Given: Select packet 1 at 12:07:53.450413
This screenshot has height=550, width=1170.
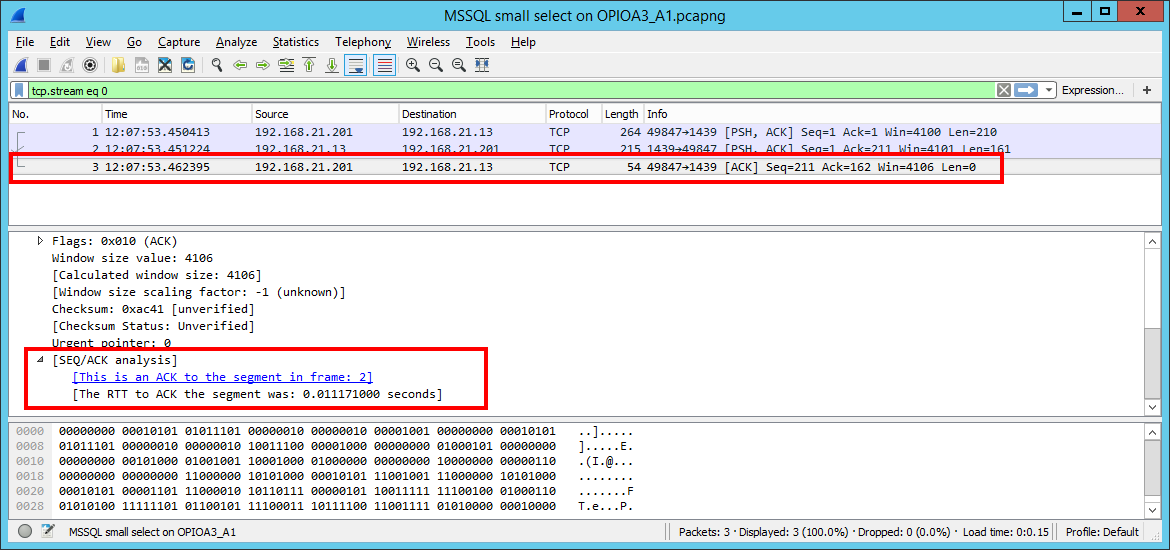Looking at the screenshot, I should point(585,132).
